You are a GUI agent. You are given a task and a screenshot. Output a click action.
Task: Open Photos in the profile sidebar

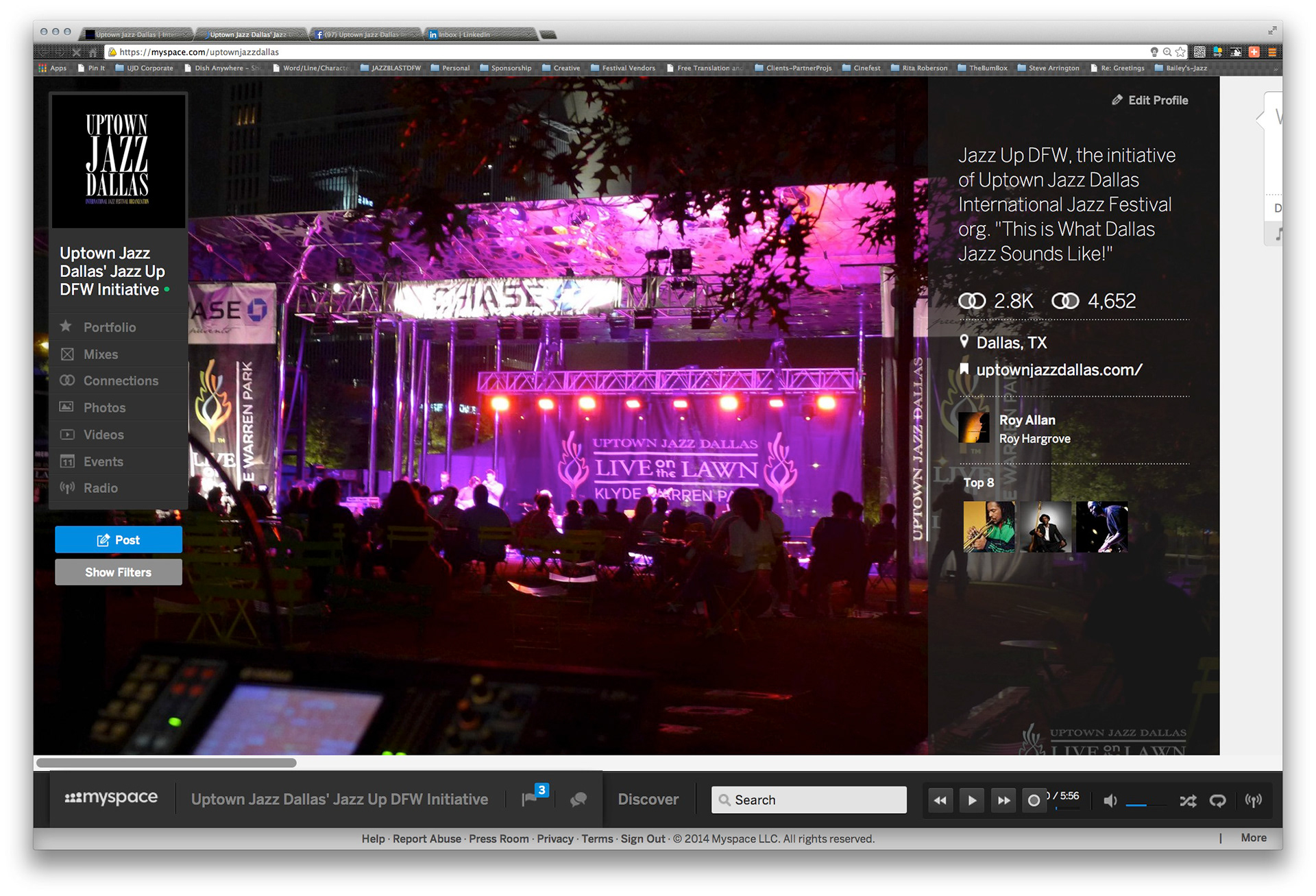point(118,407)
